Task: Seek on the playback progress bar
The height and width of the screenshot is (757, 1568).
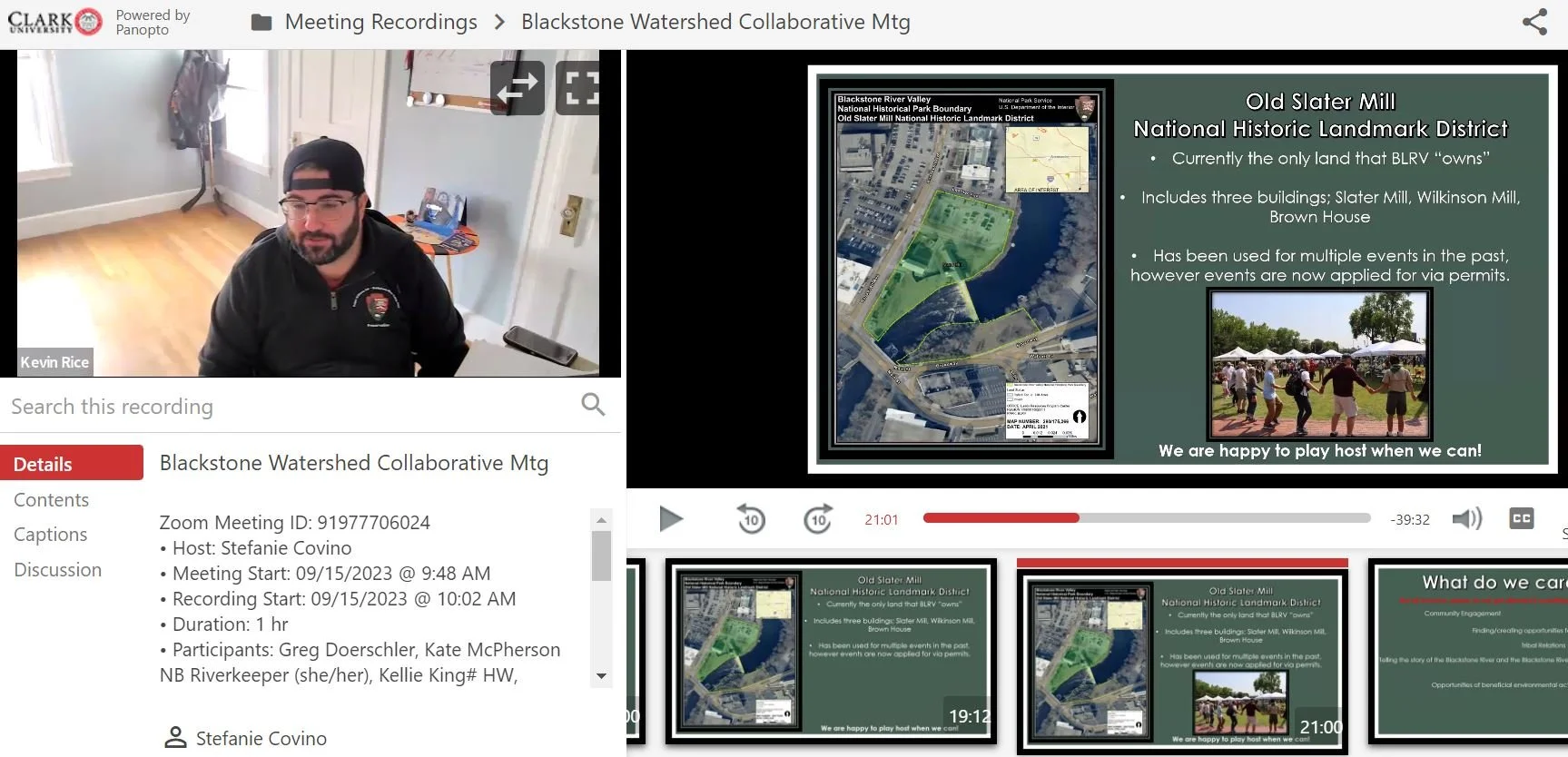Action: pyautogui.click(x=1147, y=518)
